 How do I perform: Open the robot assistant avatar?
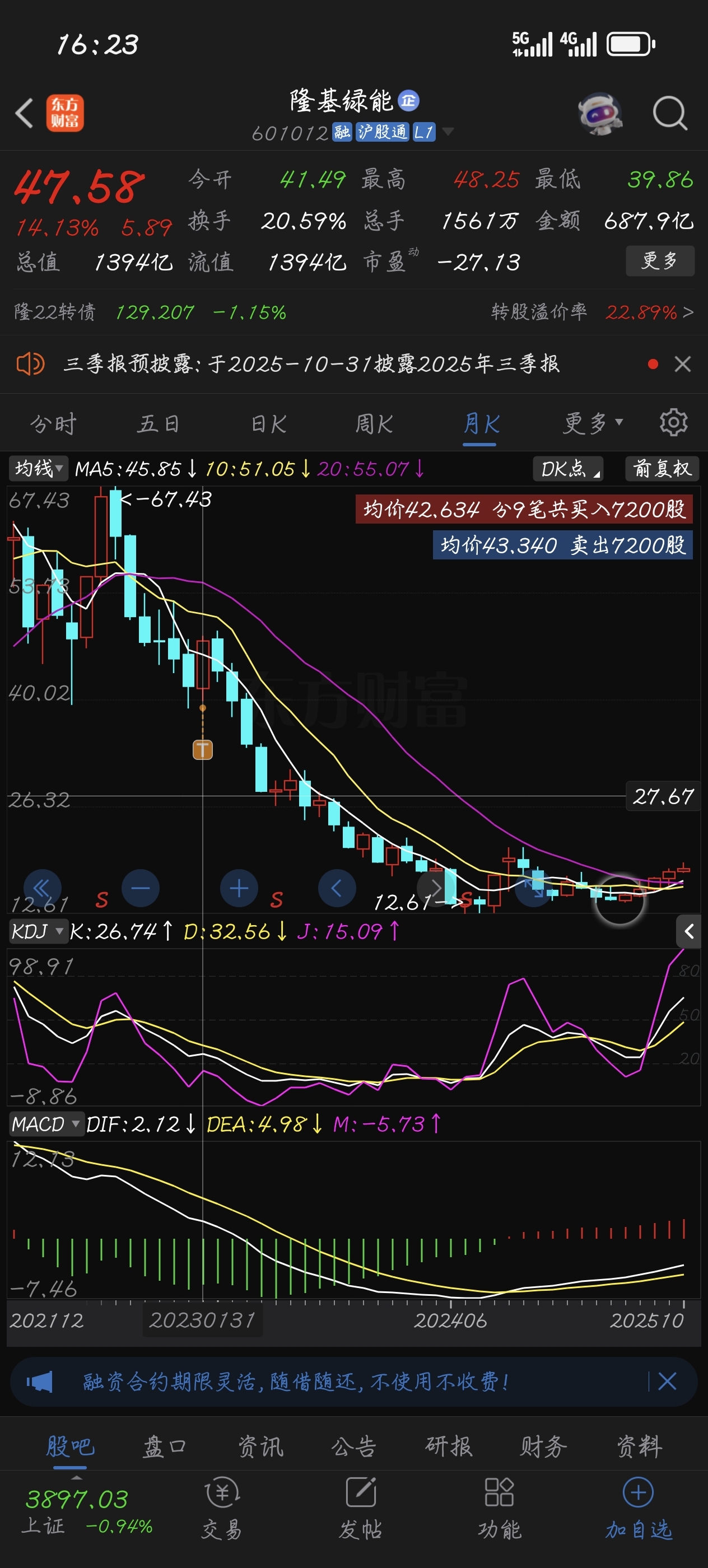click(x=600, y=113)
